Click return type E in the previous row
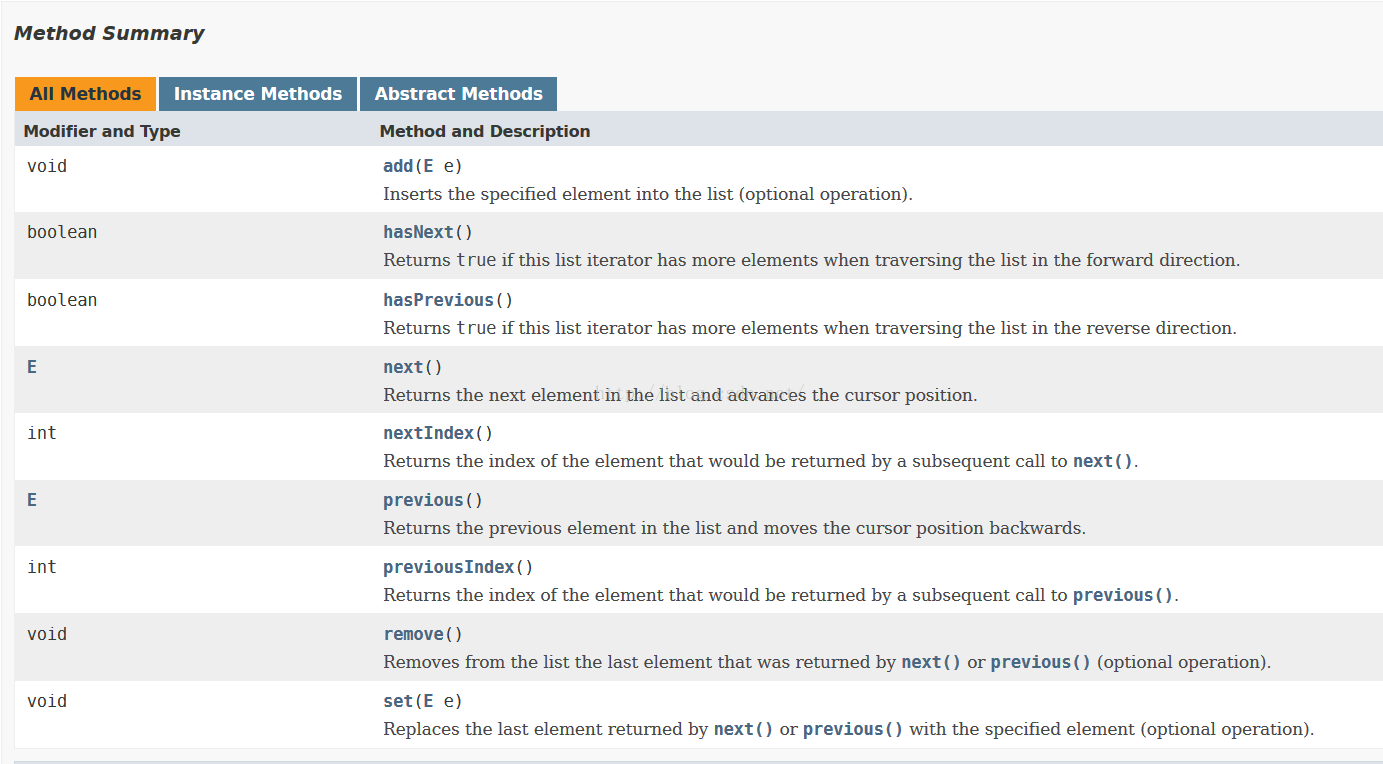This screenshot has width=1383, height=764. click(32, 500)
